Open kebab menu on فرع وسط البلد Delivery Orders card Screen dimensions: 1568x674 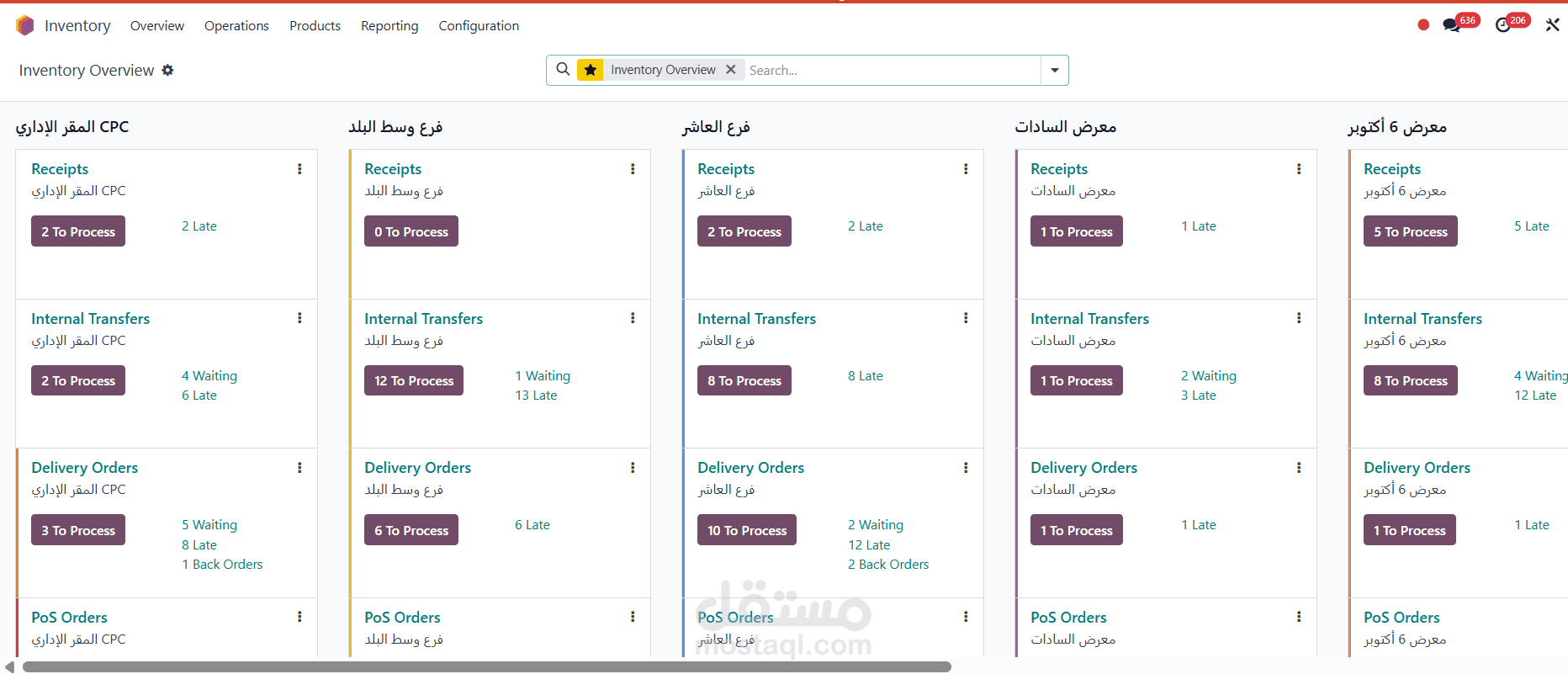(633, 468)
